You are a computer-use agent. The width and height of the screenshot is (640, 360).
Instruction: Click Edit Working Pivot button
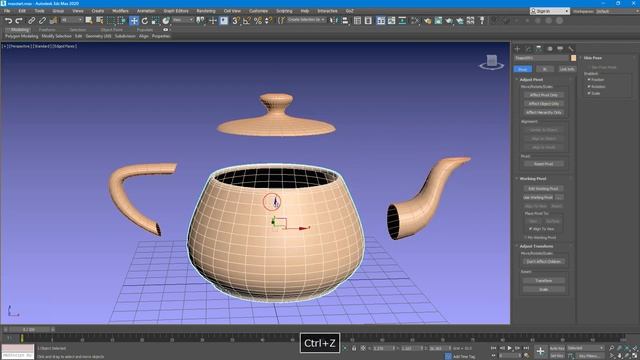click(x=544, y=189)
